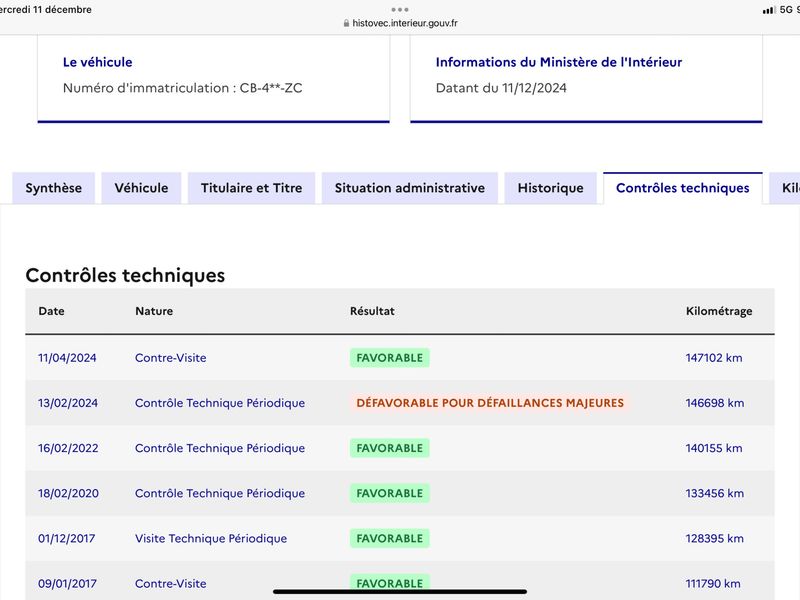Screen dimensions: 800x600
Task: Click the 147102 km mileage value
Action: point(714,358)
